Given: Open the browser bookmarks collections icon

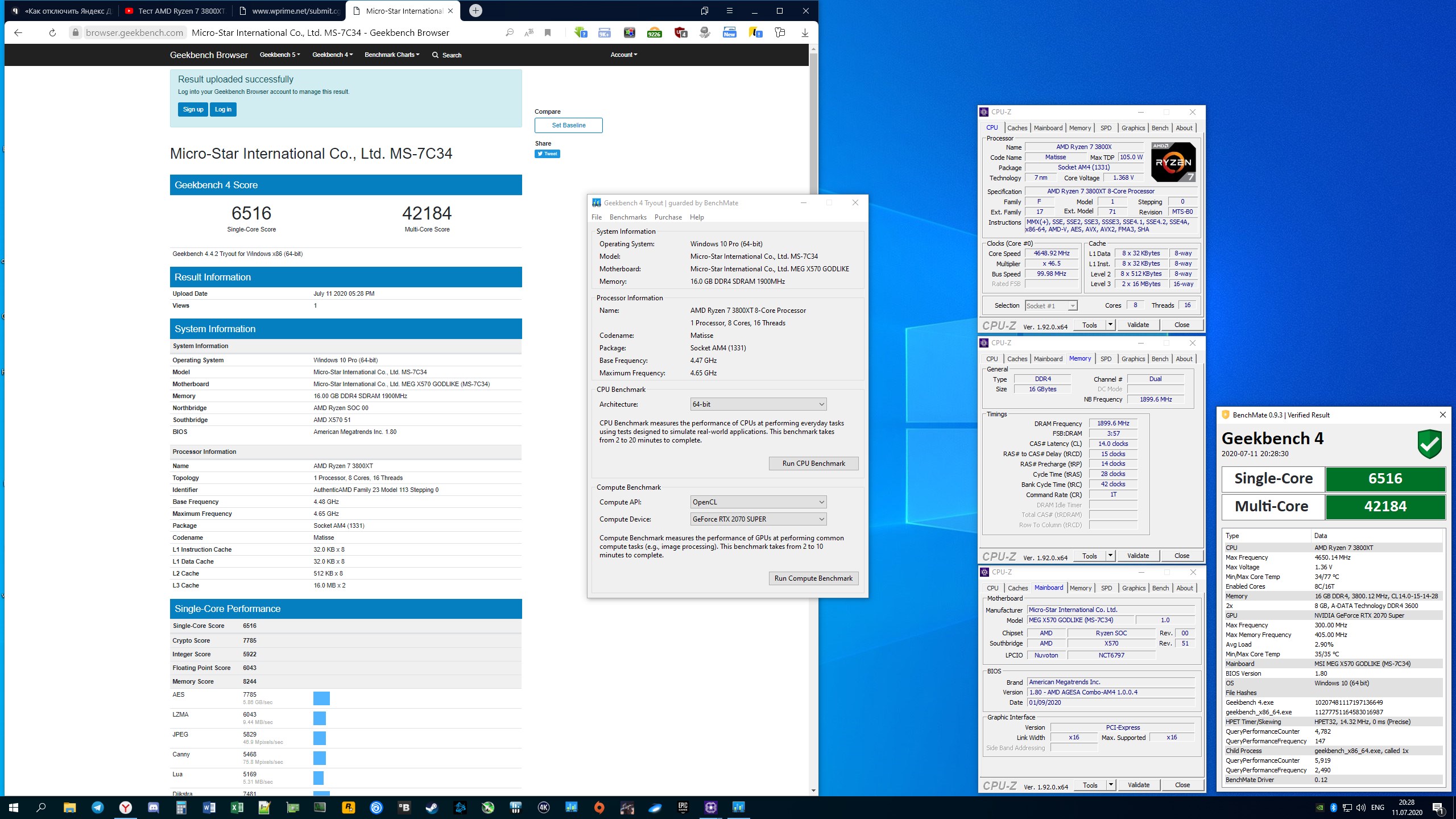Looking at the screenshot, I should (x=705, y=11).
